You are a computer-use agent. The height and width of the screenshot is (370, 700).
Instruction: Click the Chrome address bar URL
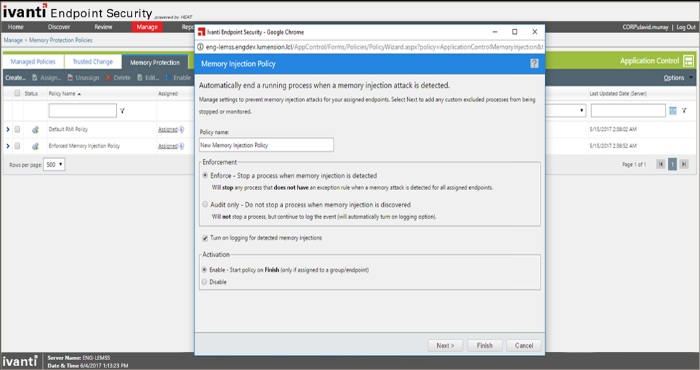point(374,47)
